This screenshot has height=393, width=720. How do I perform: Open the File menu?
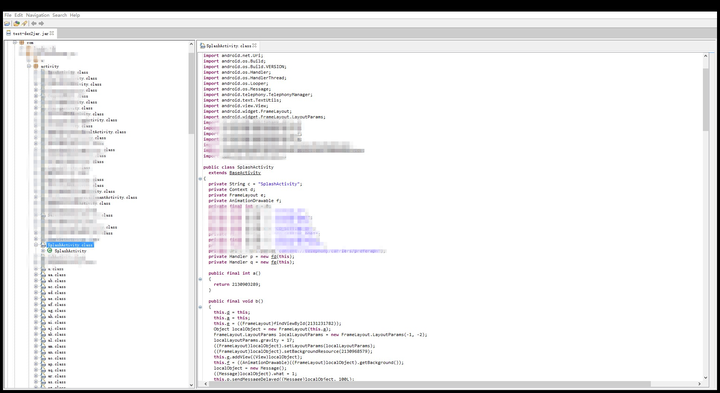coord(8,15)
